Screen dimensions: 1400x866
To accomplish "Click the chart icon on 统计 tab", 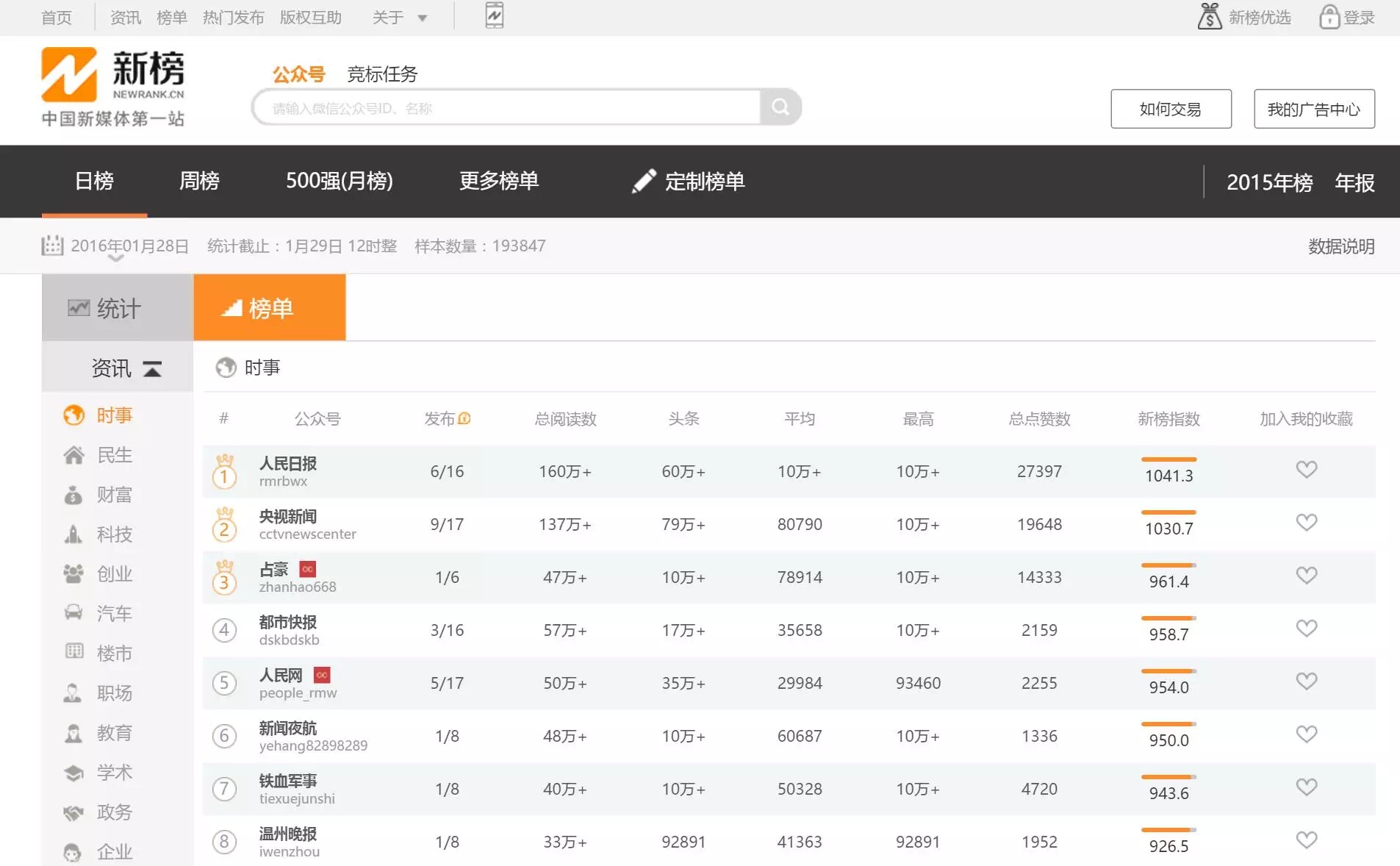I will [x=79, y=308].
